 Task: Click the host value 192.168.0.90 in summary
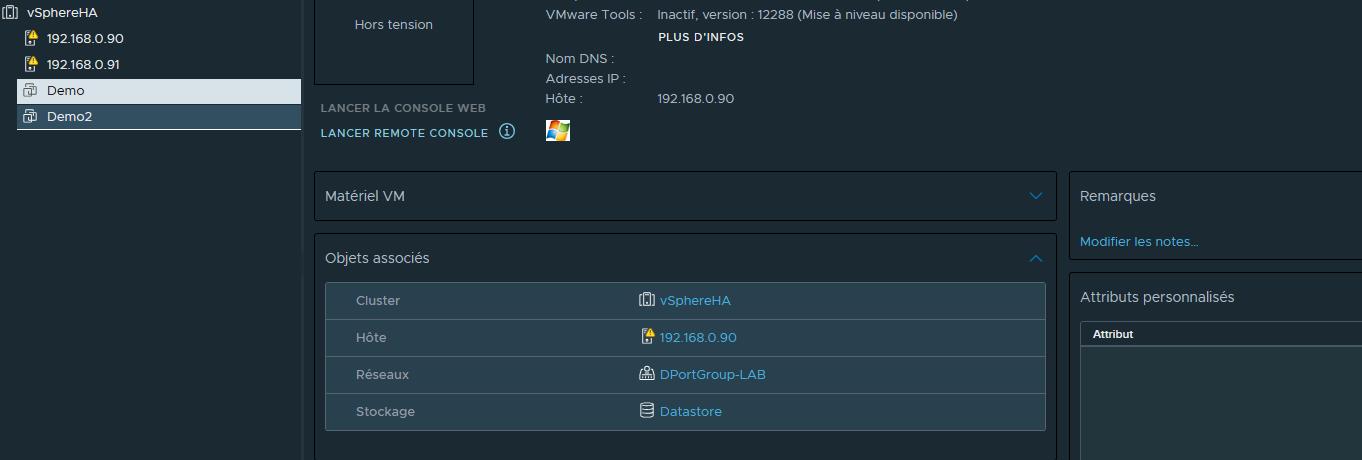[696, 98]
